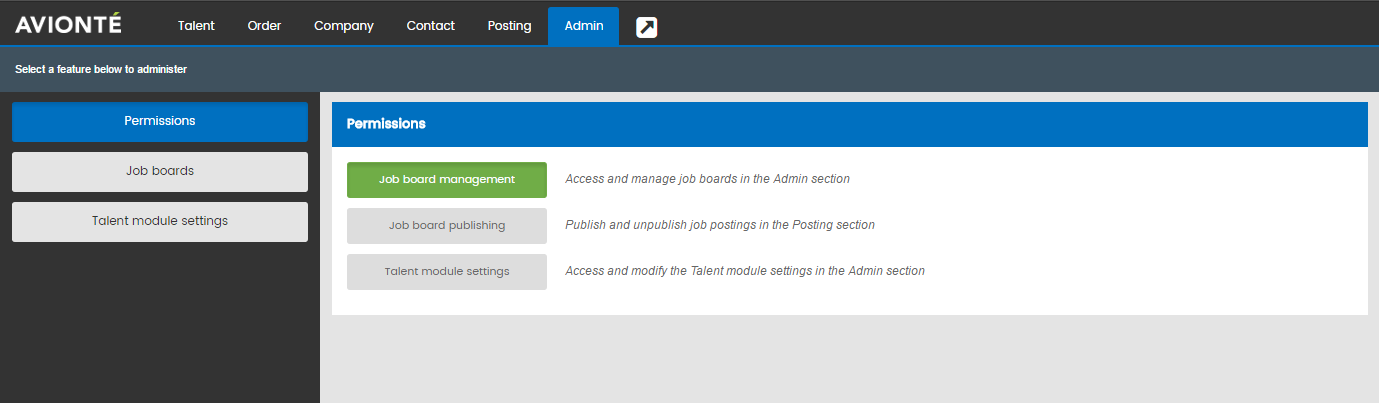Toggle the green Job board management permission
Viewport: 1379px width, 403px height.
(447, 180)
